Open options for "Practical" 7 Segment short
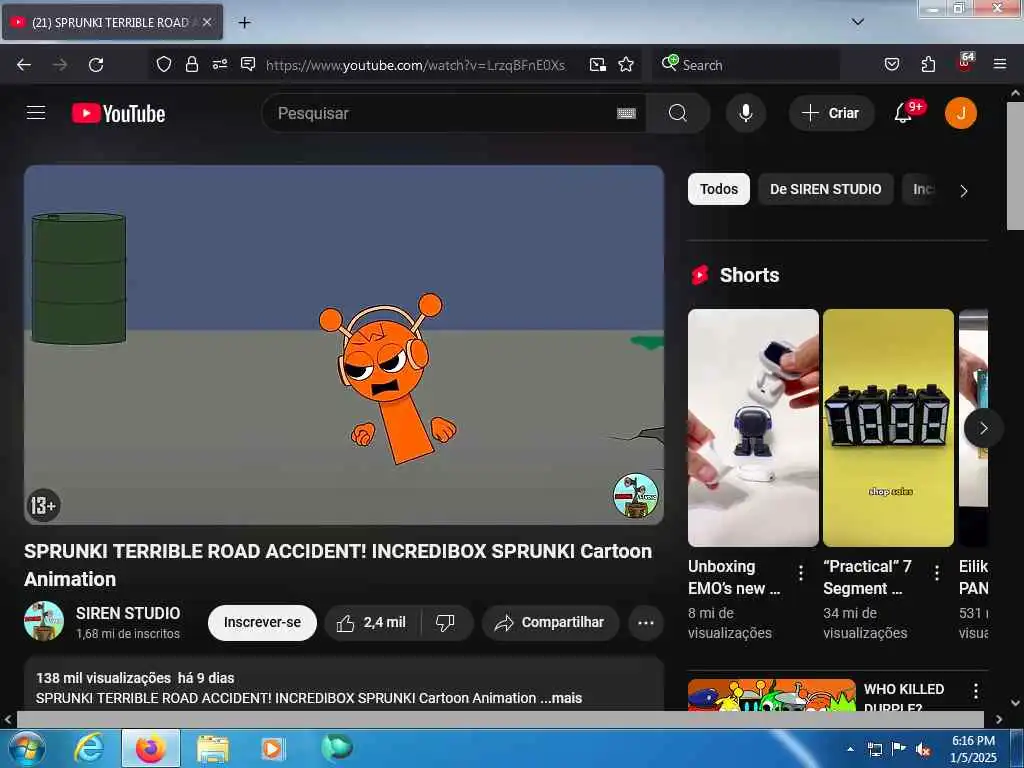This screenshot has width=1024, height=768. (936, 573)
